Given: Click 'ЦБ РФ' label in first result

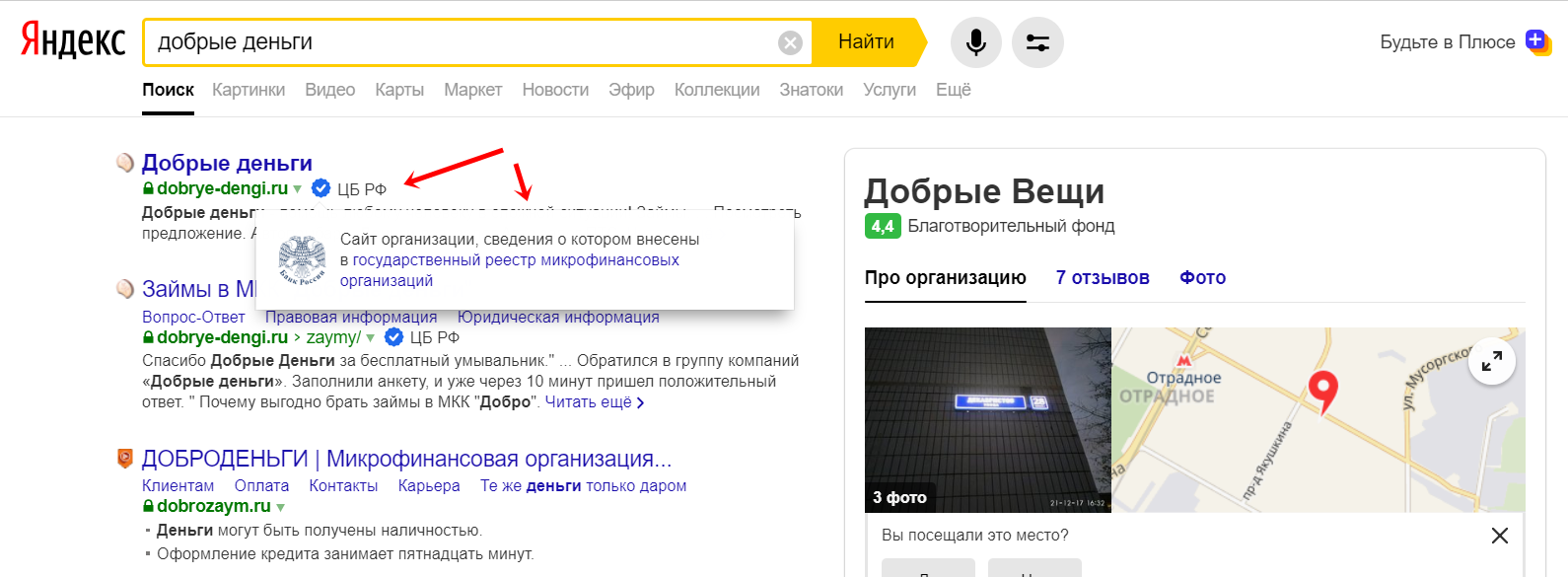Looking at the screenshot, I should click(361, 189).
